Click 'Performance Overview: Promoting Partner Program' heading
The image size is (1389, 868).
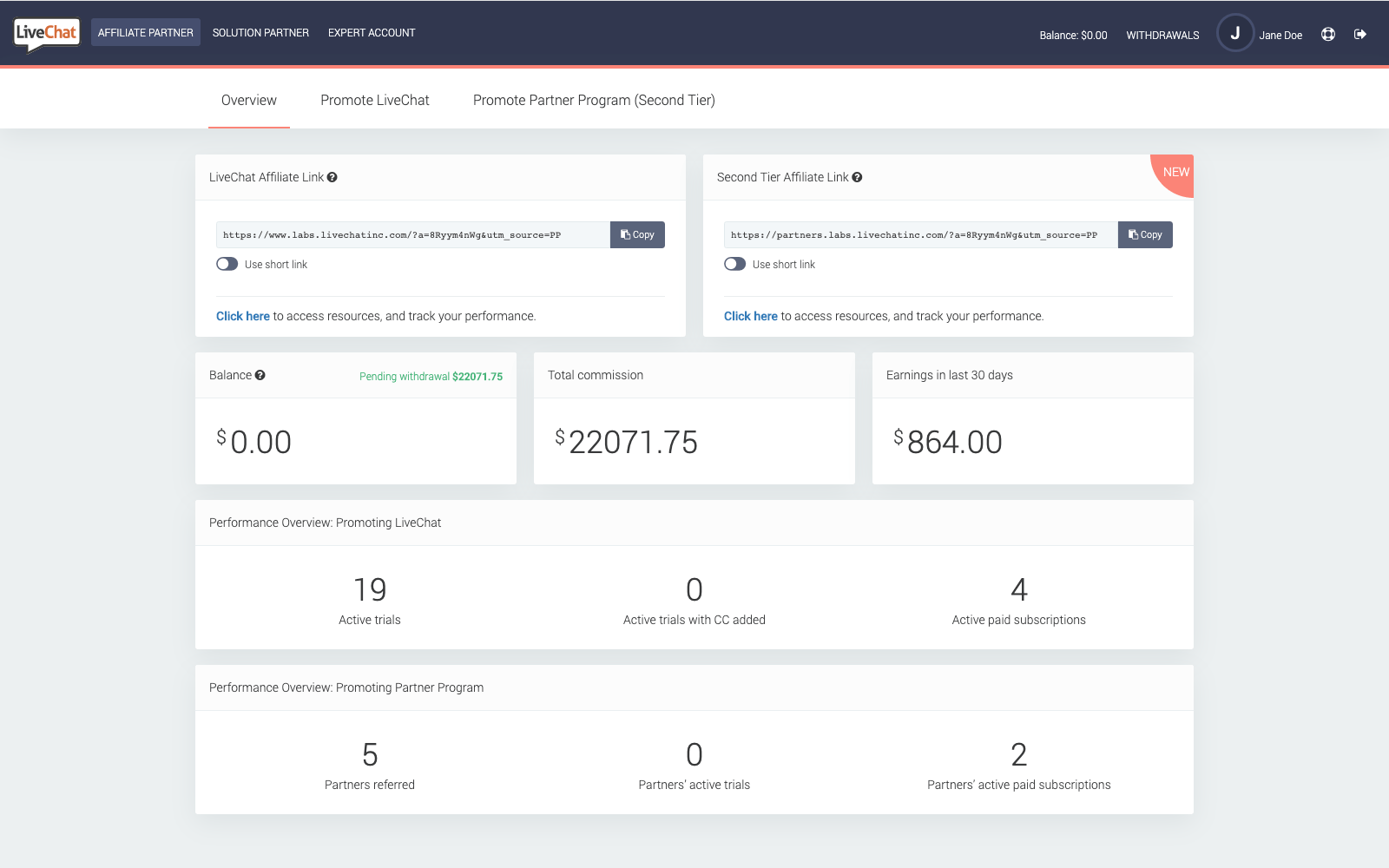pyautogui.click(x=346, y=687)
